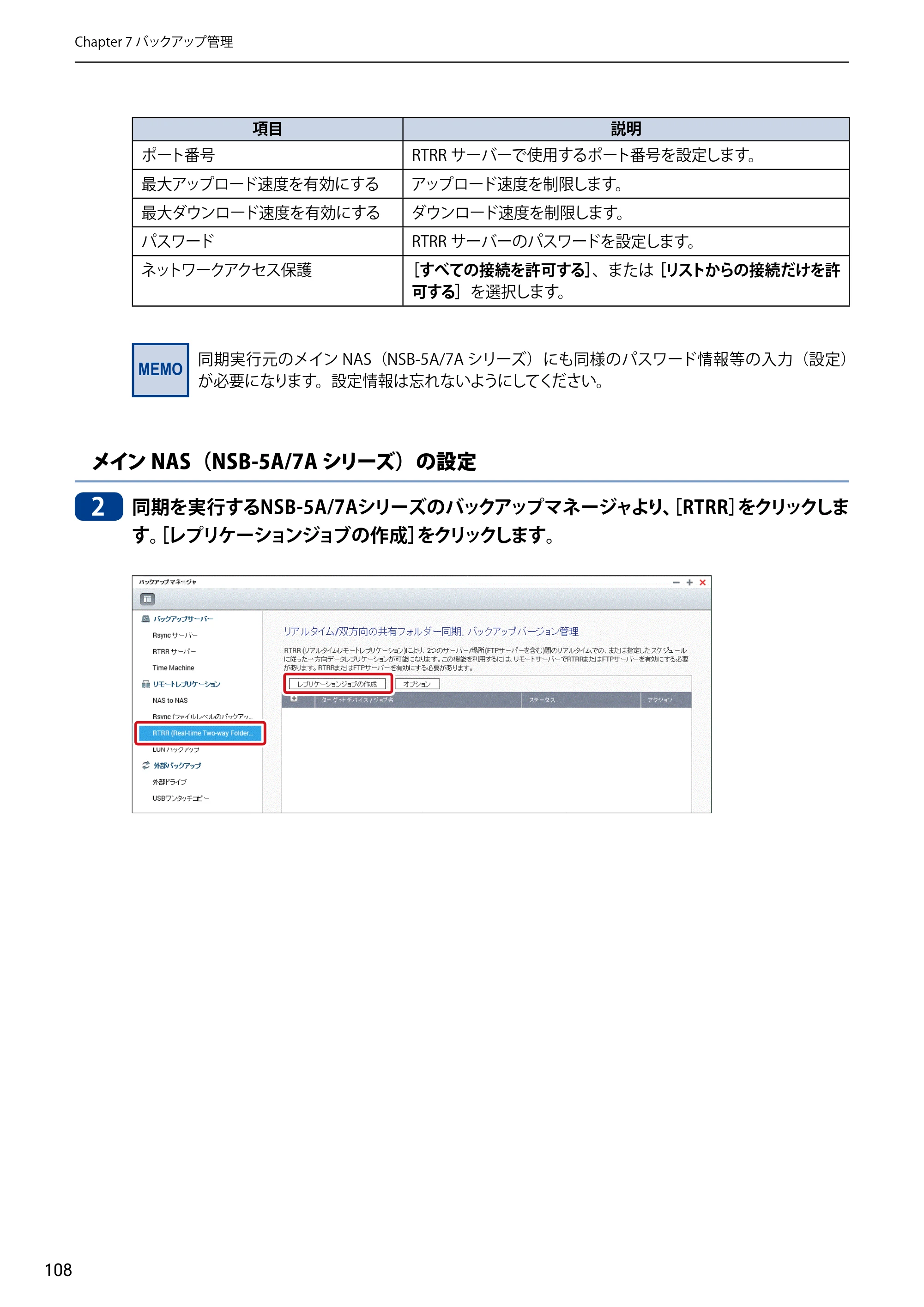The image size is (924, 1307).
Task: Expand the バックアップサーバー section heading
Action: coord(183,619)
